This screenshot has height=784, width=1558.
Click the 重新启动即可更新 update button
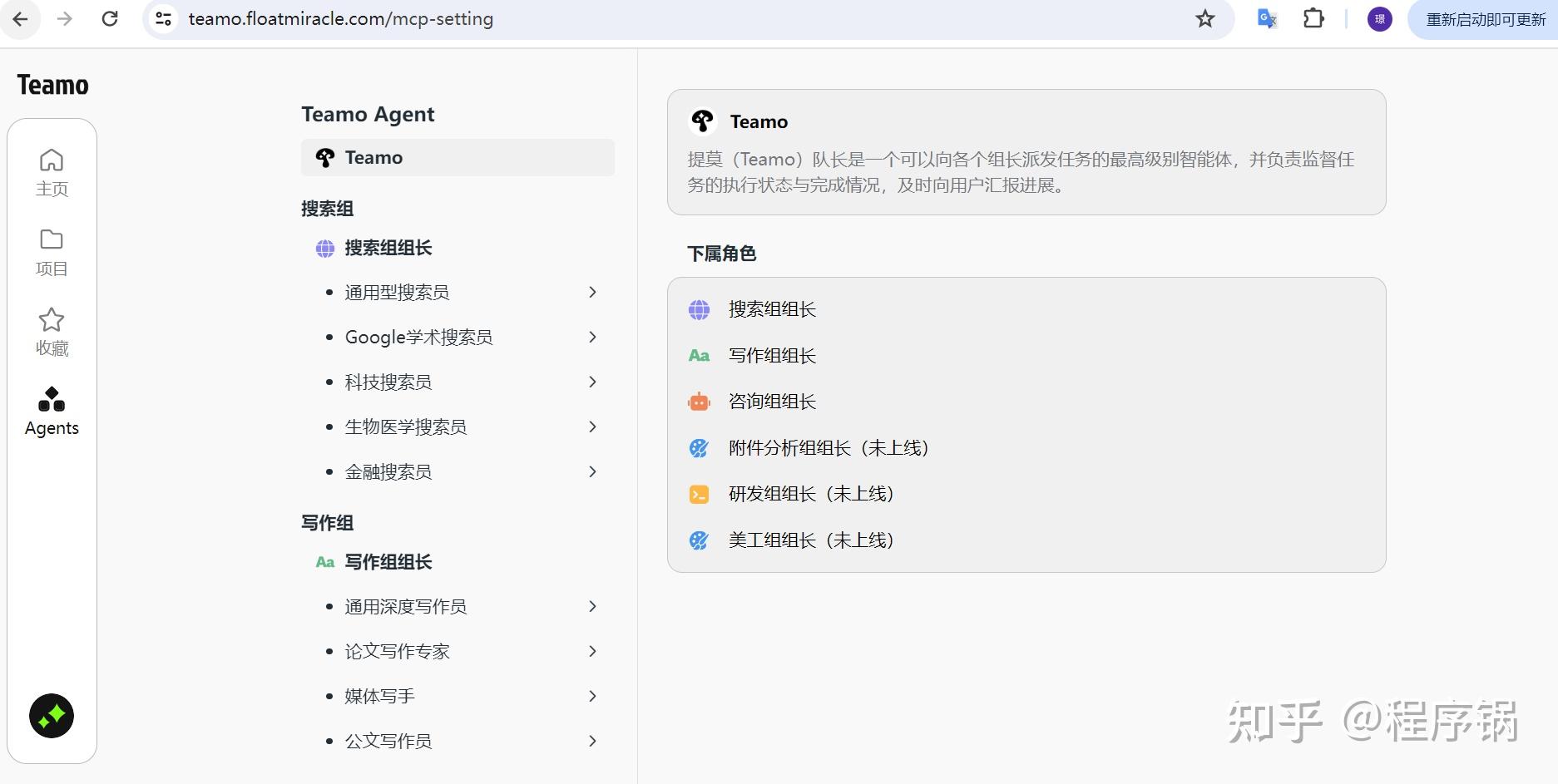[x=1485, y=19]
